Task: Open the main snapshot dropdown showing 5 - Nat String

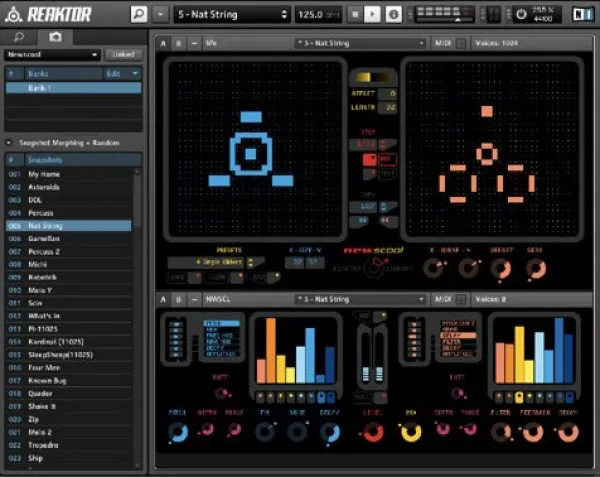Action: click(232, 14)
